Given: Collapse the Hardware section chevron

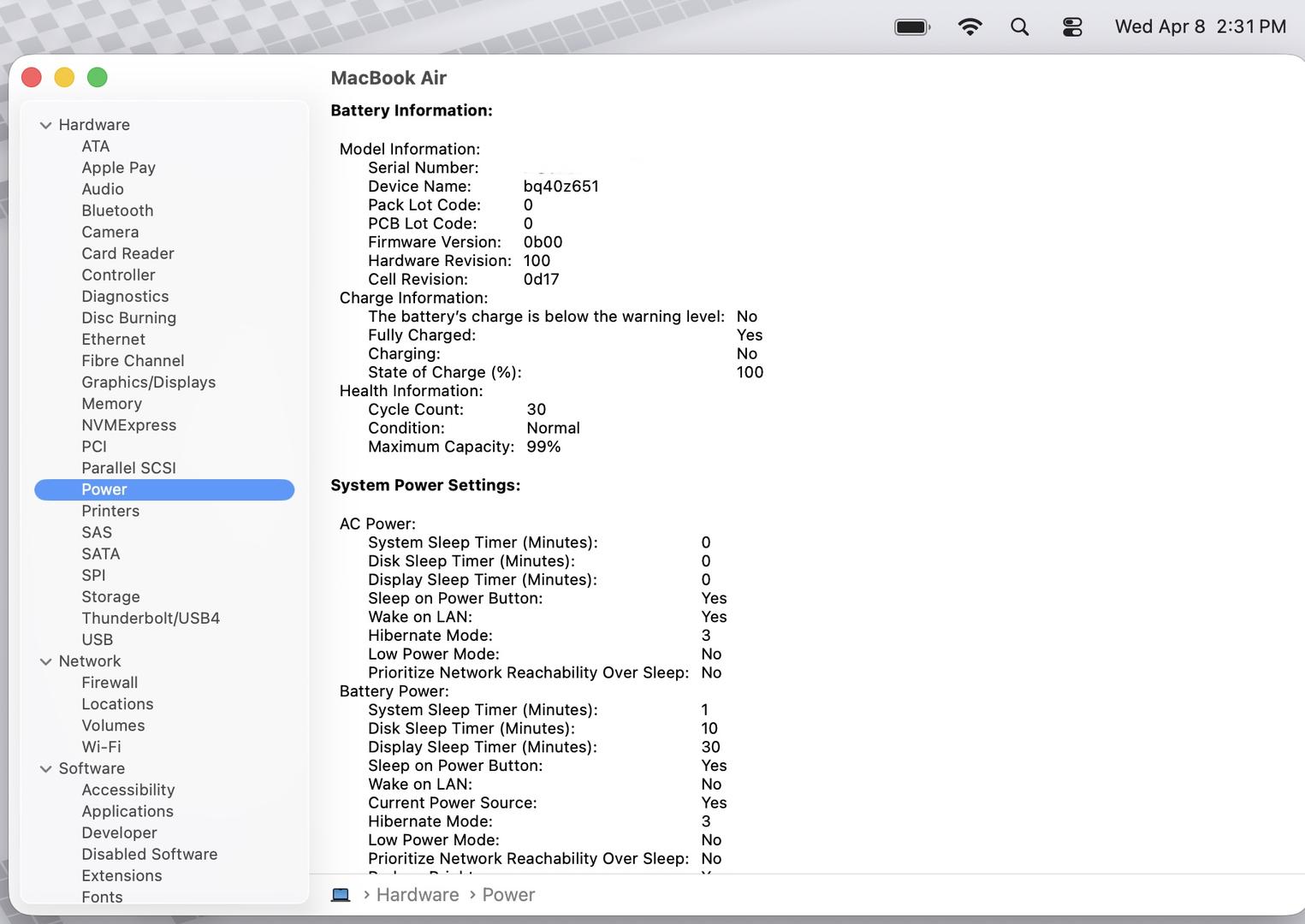Looking at the screenshot, I should click(46, 125).
